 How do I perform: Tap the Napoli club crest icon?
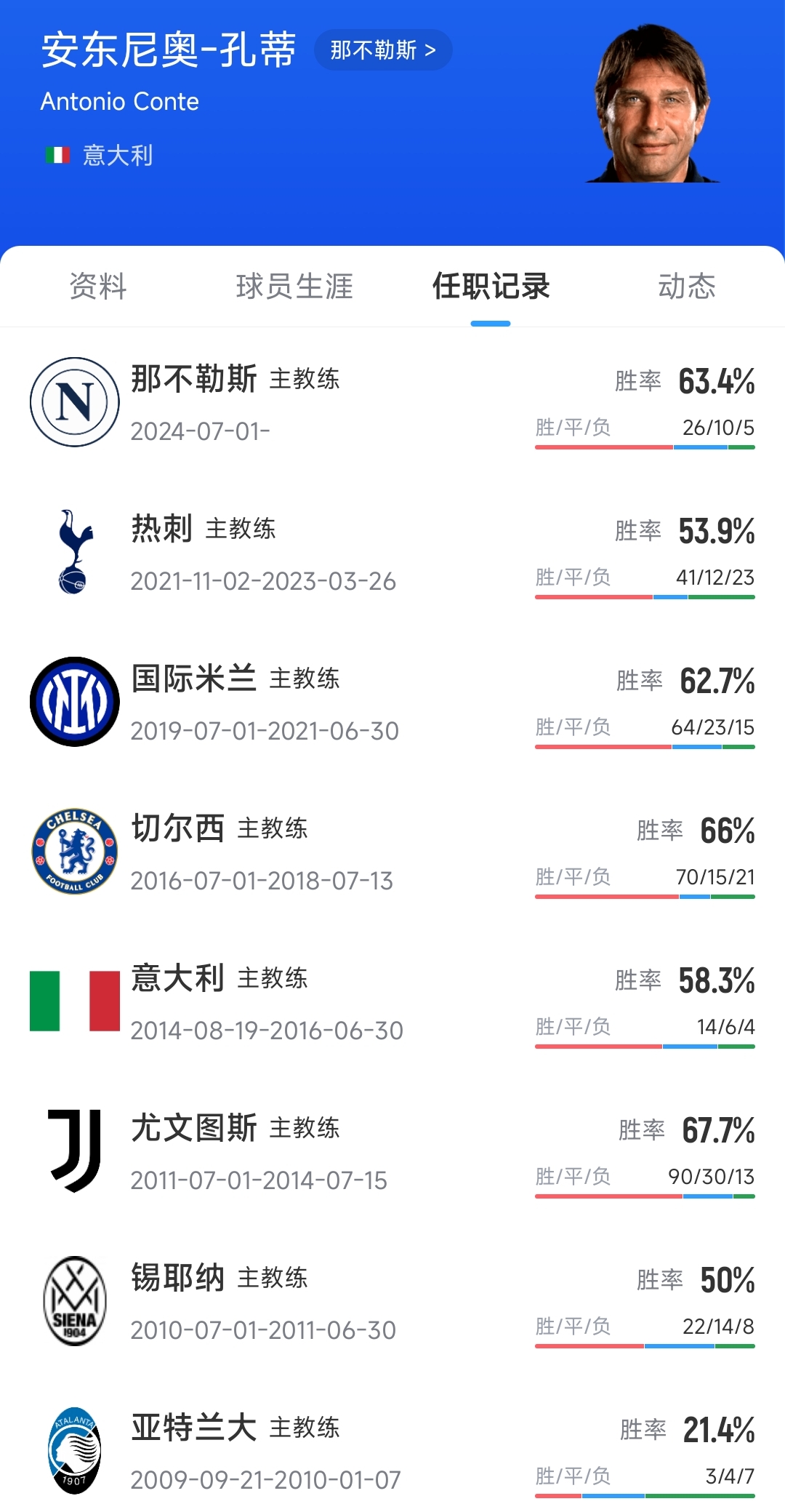[75, 401]
